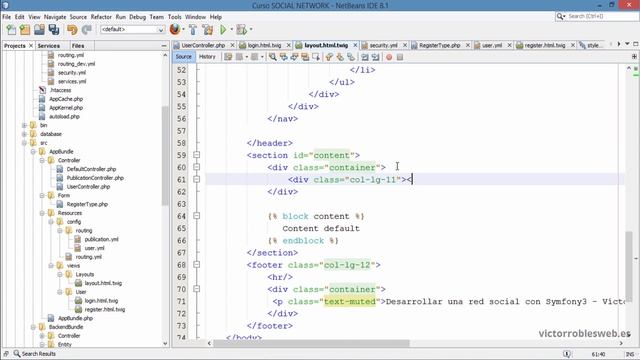Open the Tools menu
Image resolution: width=640 pixels, height=360 pixels.
click(174, 17)
